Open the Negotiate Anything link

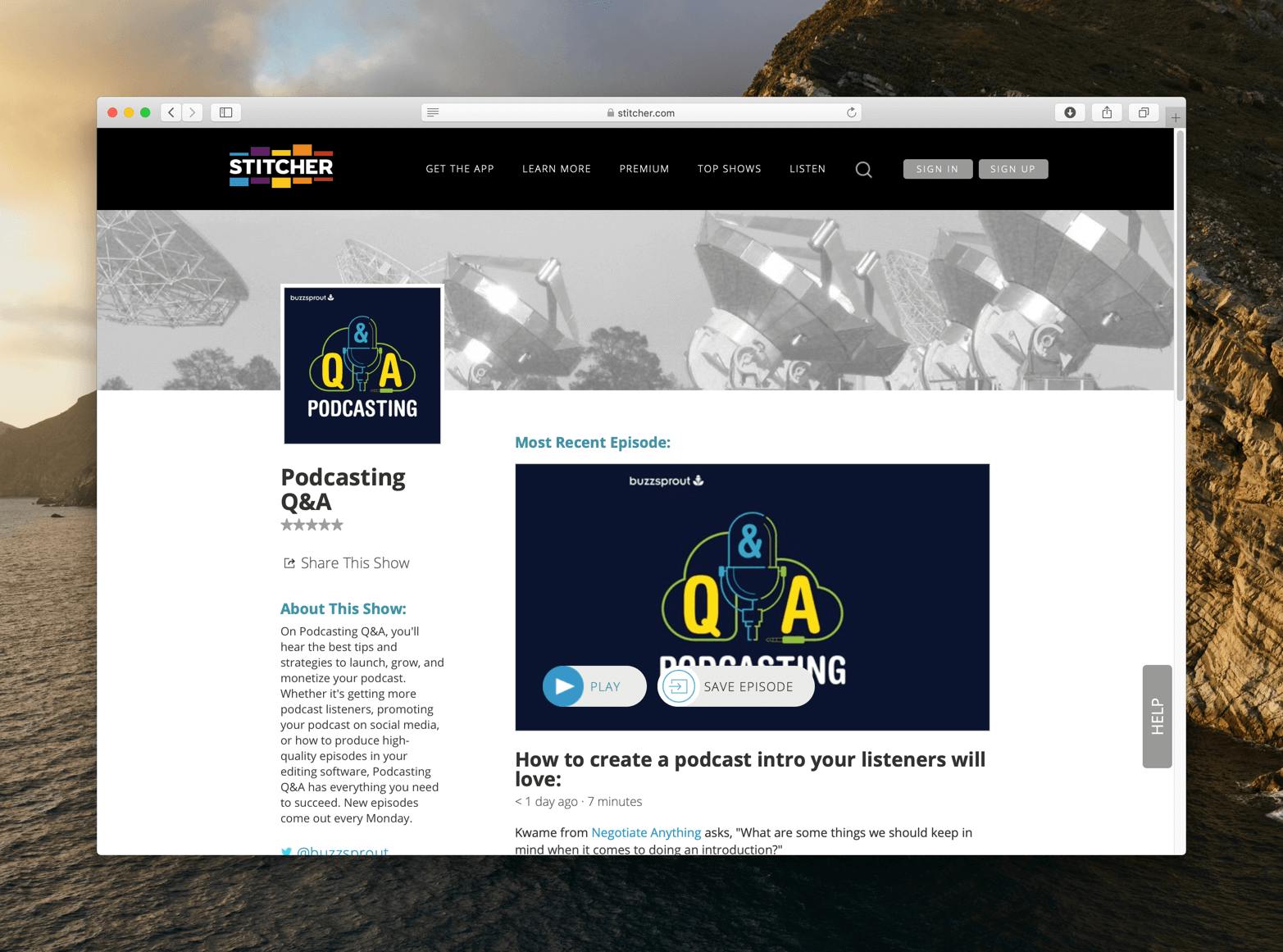[x=645, y=832]
